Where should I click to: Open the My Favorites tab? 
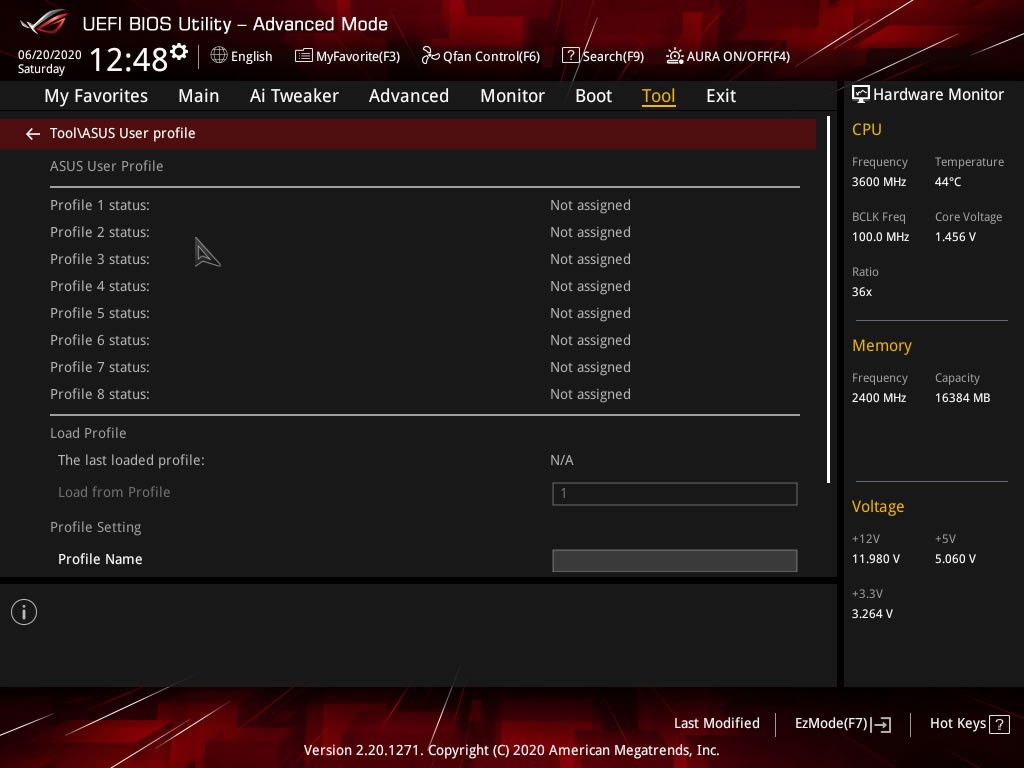point(96,96)
